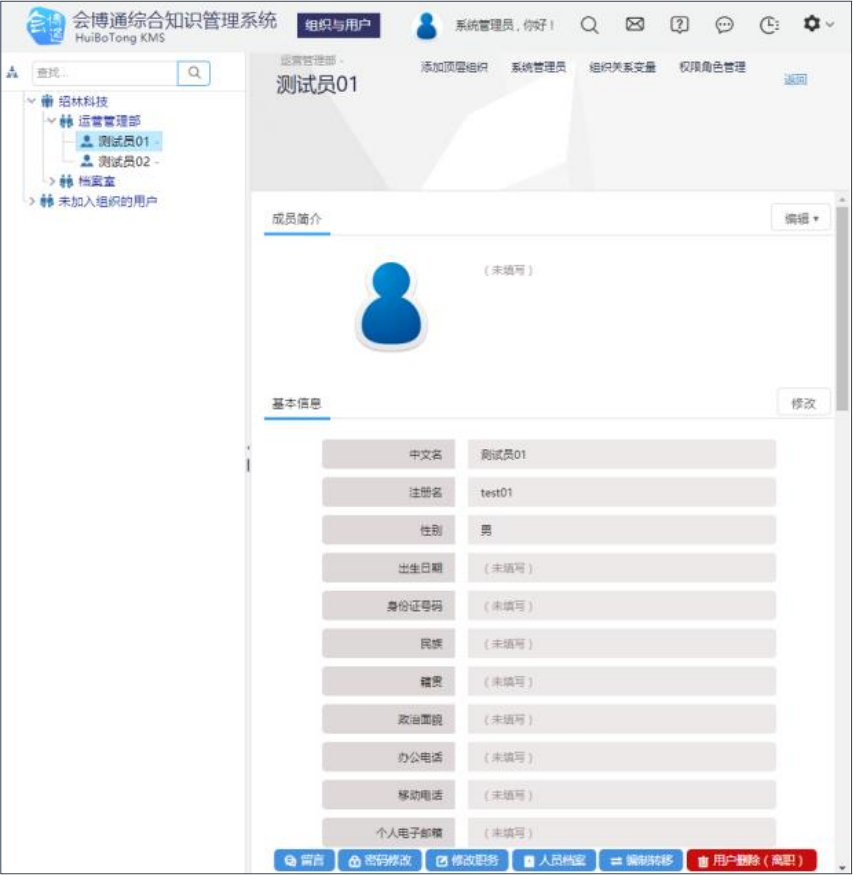Image resolution: width=853 pixels, height=875 pixels.
Task: Click the tree search magnifier button
Action: click(194, 72)
